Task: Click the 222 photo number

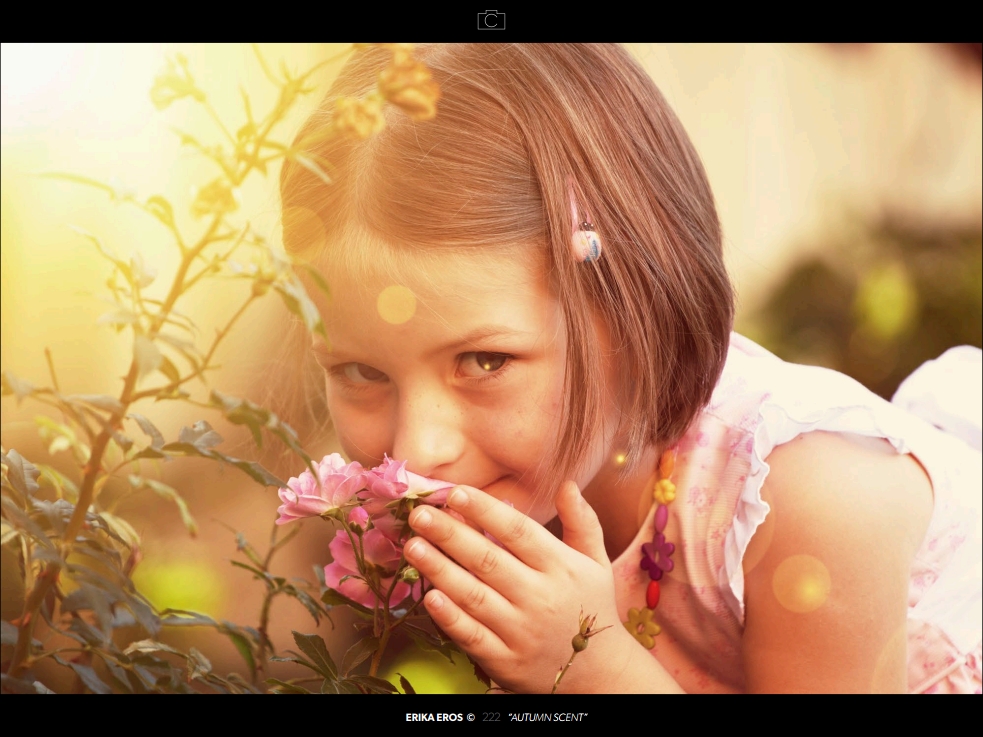Action: 492,717
